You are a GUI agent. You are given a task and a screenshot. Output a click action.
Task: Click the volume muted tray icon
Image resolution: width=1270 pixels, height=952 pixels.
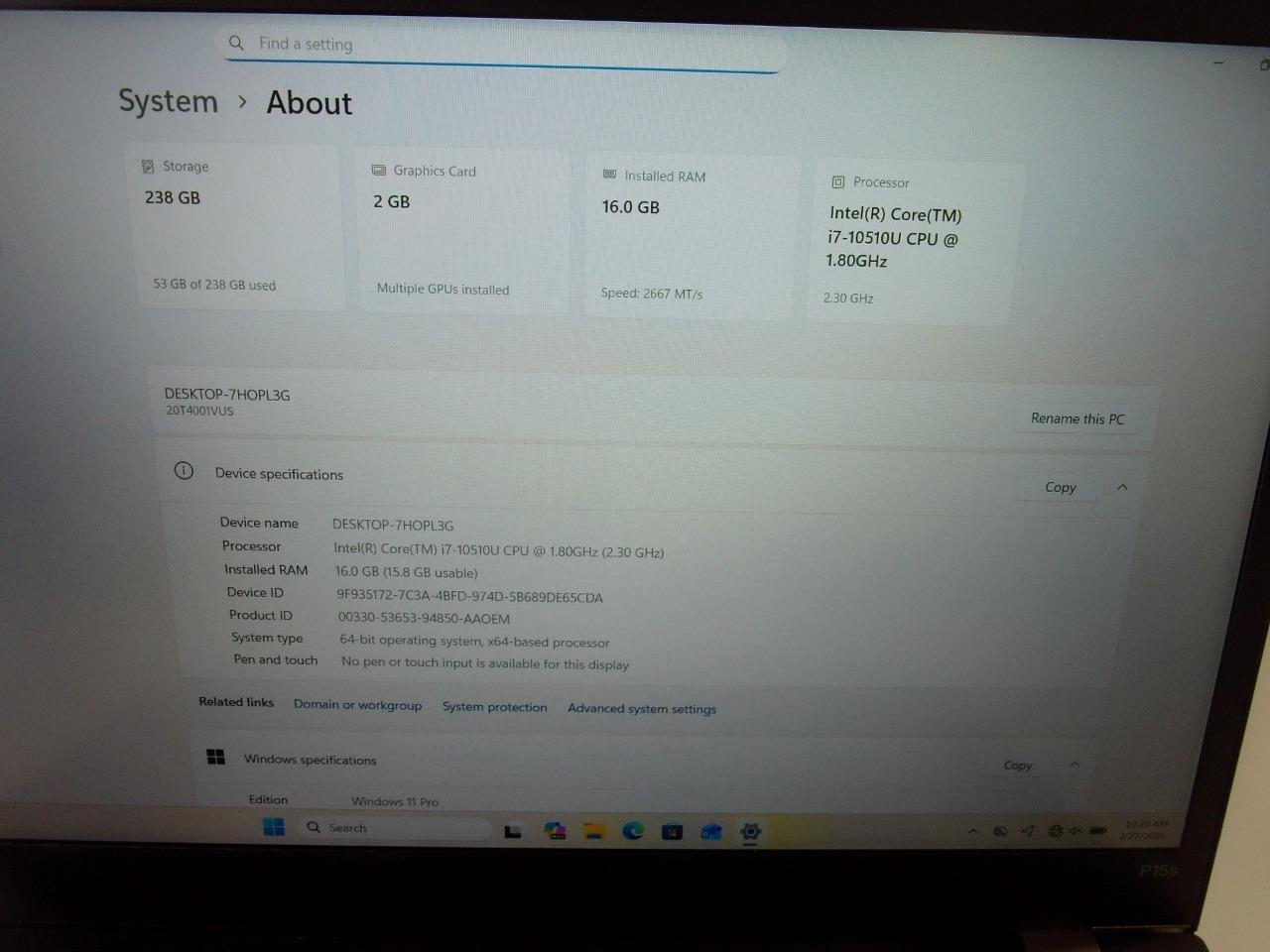1075,831
